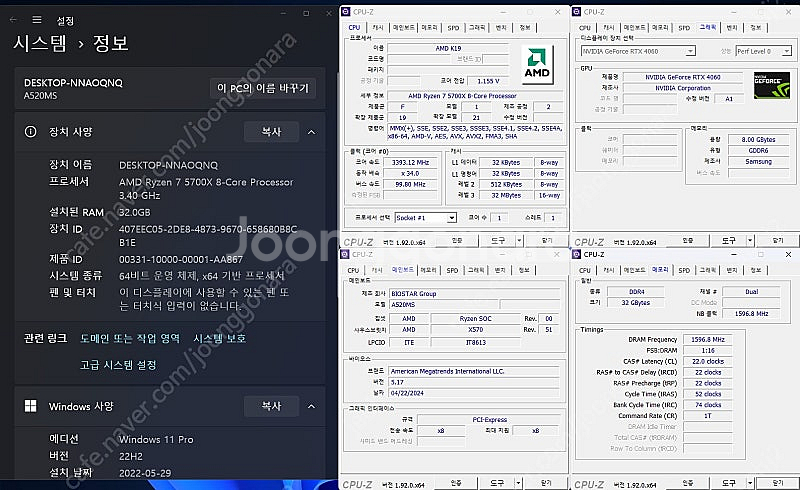This screenshot has width=800, height=490.
Task: Copy Windows specs with Windows 사양 복사 button
Action: click(271, 406)
